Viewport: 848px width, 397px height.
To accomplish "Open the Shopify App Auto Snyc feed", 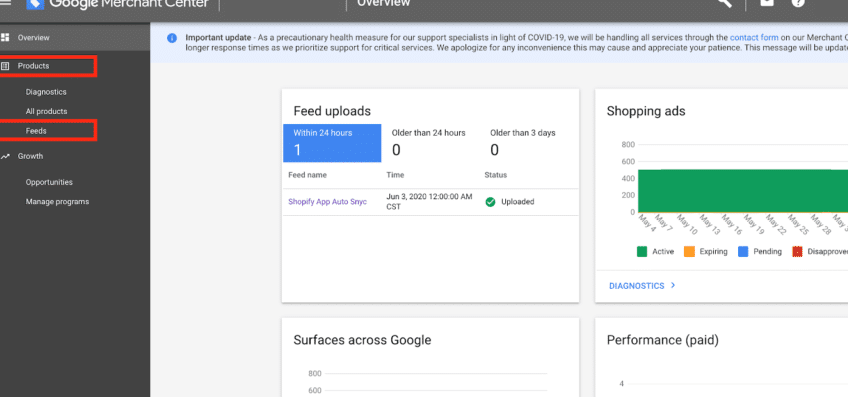I will [327, 202].
